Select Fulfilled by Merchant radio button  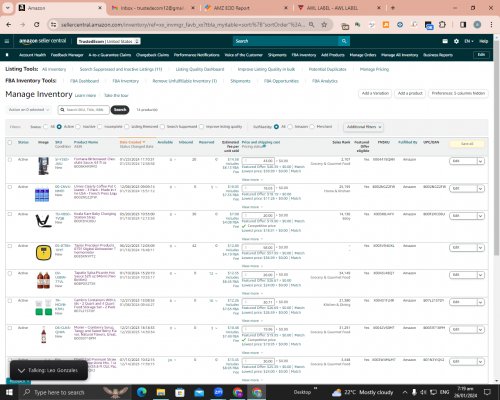point(312,127)
